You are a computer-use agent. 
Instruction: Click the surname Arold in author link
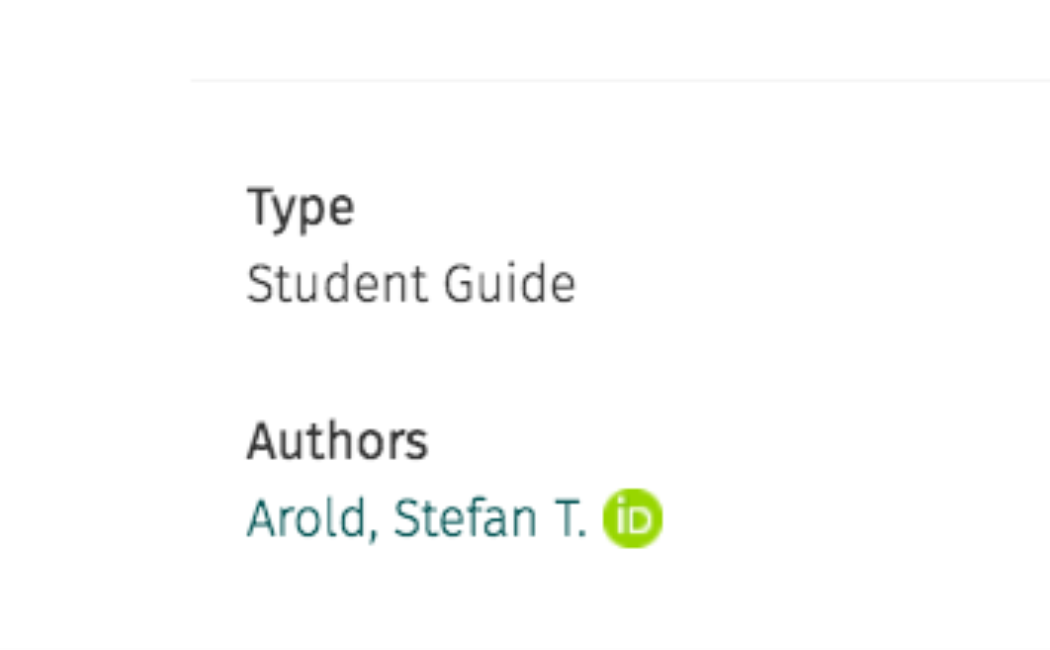306,519
